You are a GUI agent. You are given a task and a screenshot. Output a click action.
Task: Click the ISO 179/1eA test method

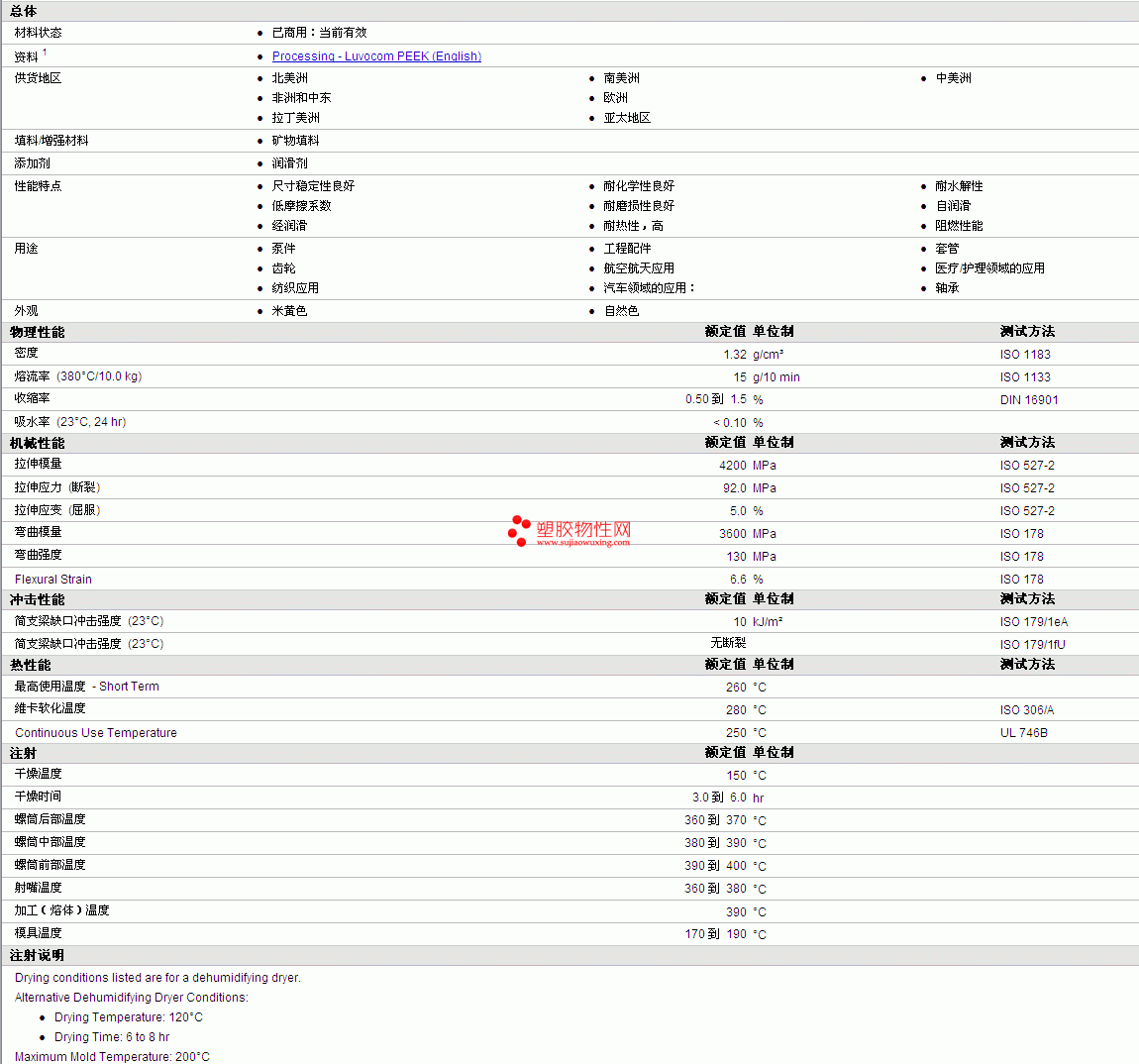click(1034, 622)
